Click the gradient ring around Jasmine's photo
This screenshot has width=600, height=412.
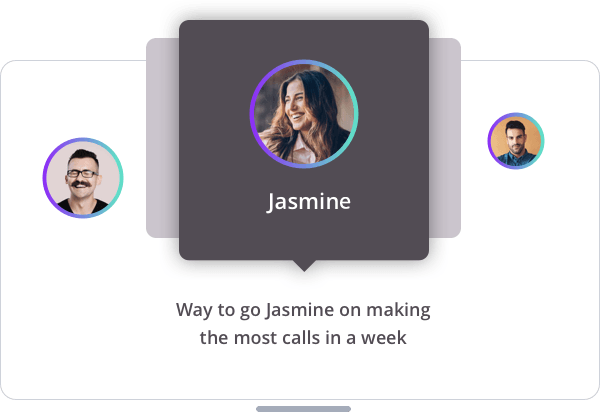pos(252,114)
